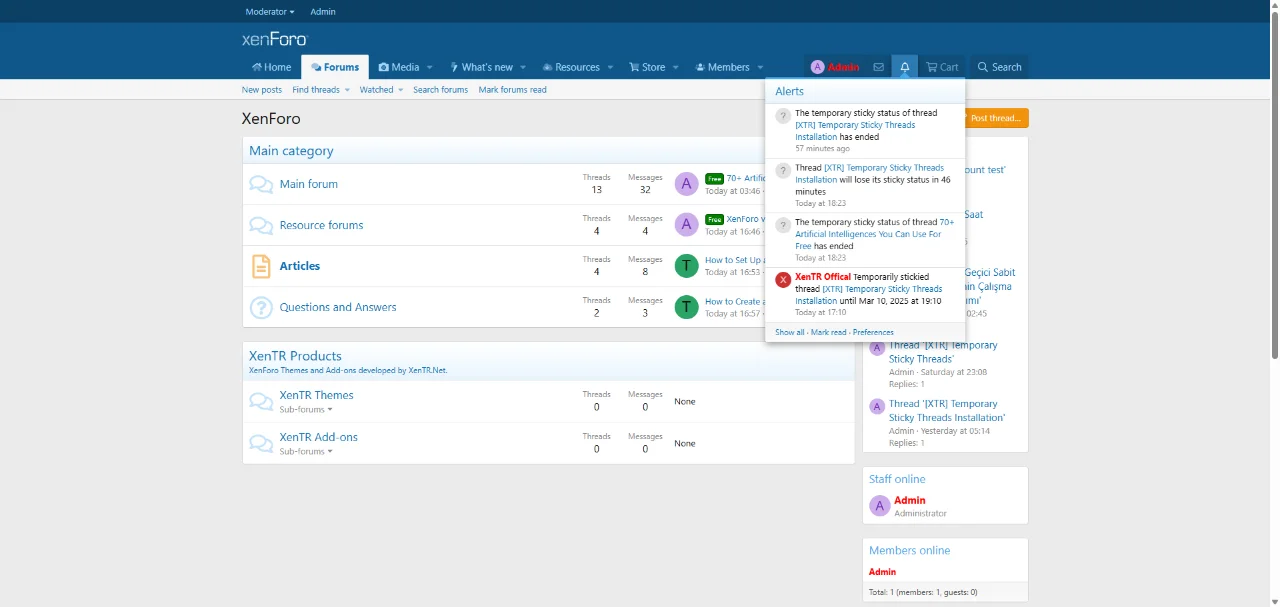Click the Admin avatar under Staff online
The width and height of the screenshot is (1280, 607).
pyautogui.click(x=879, y=506)
